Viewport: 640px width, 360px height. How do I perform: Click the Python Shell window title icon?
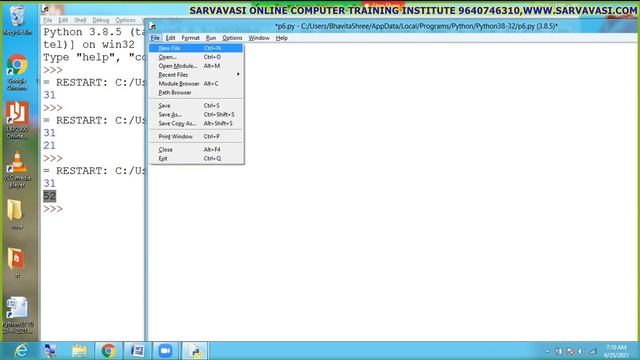click(x=46, y=9)
